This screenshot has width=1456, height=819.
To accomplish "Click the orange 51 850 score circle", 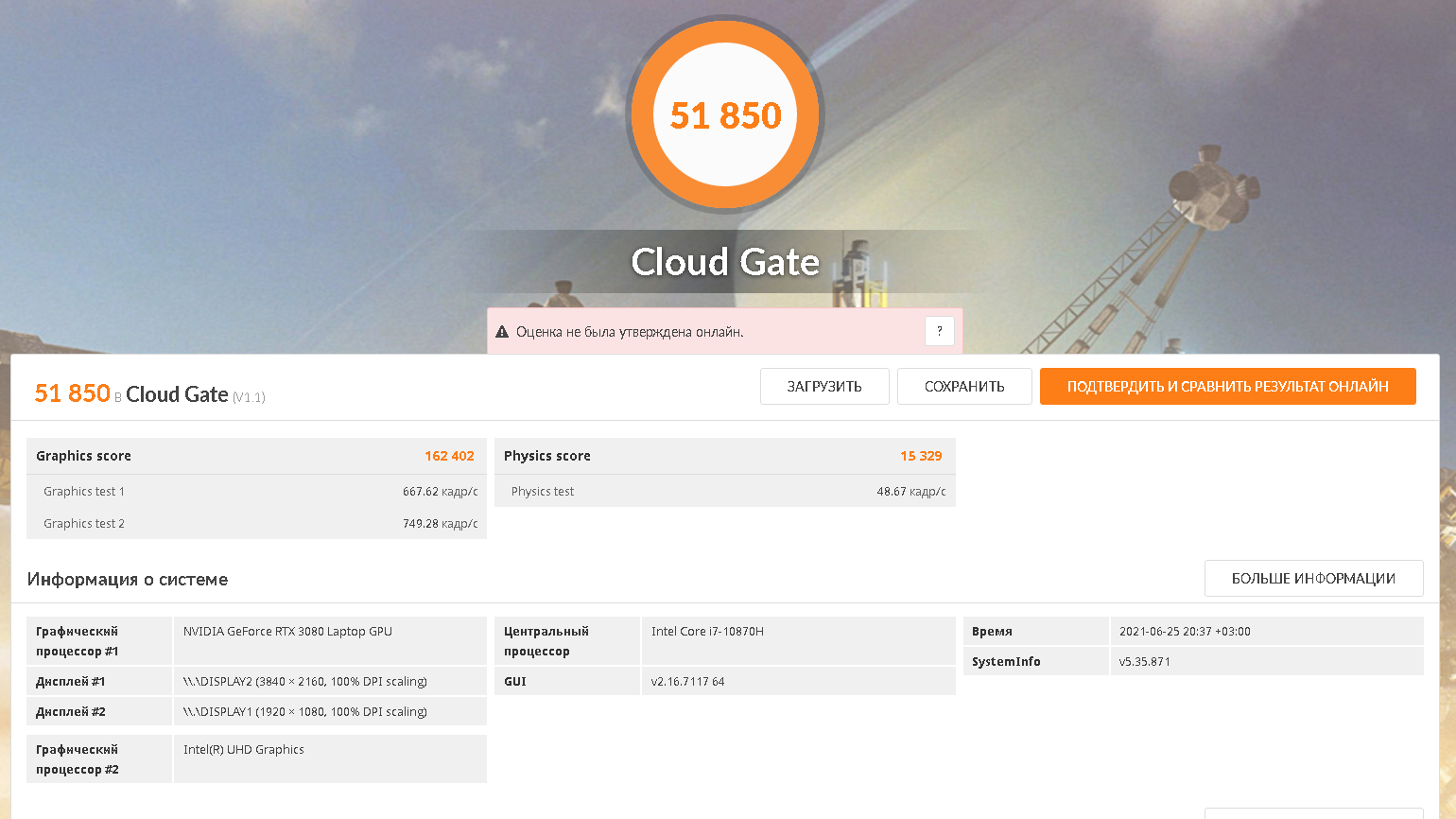I will click(726, 115).
